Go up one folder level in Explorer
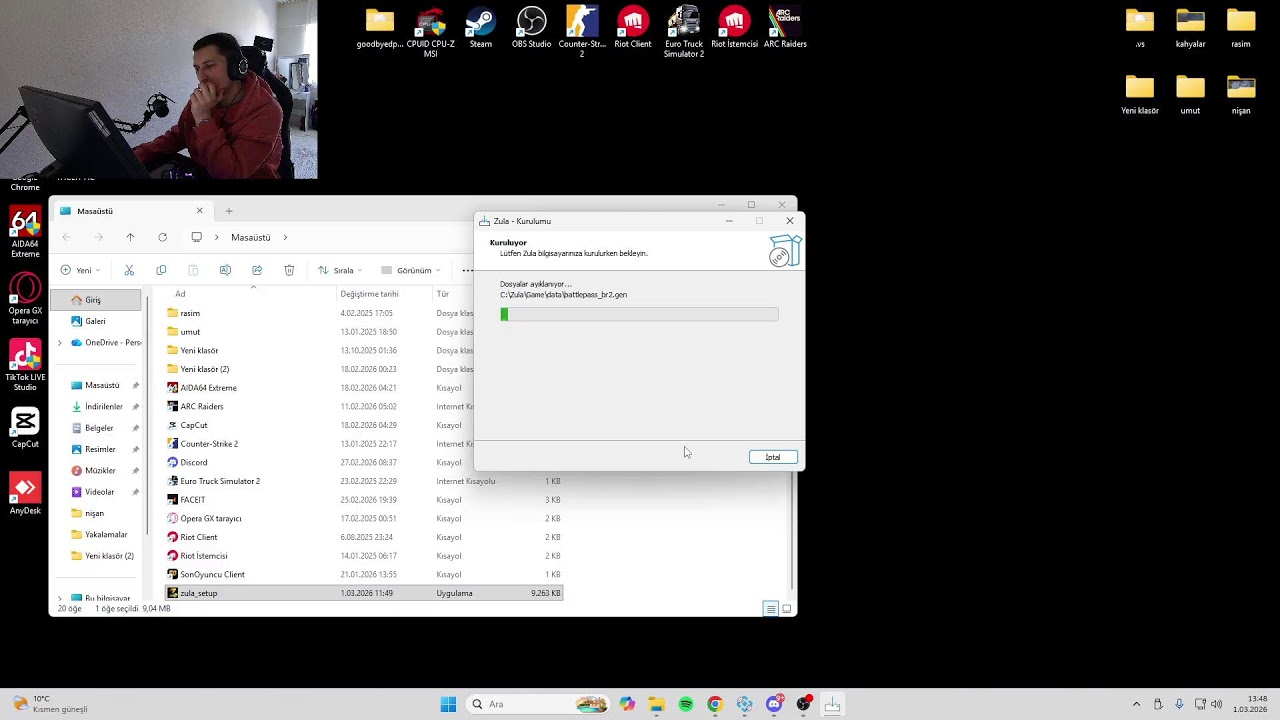 [x=130, y=237]
